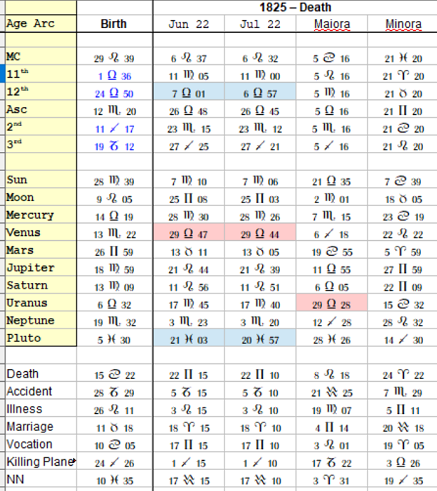437x491 pixels.
Task: Click the NN Birth value '10 35'
Action: click(x=115, y=480)
